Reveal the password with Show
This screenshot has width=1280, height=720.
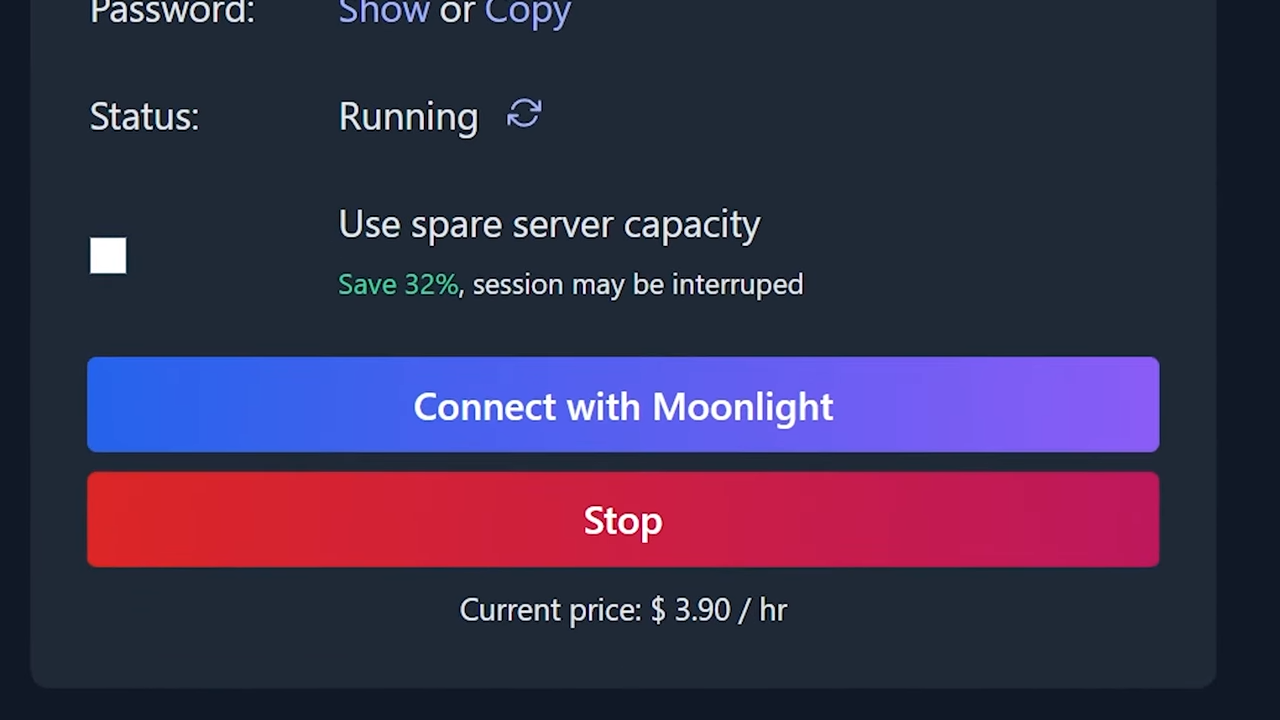(x=384, y=12)
